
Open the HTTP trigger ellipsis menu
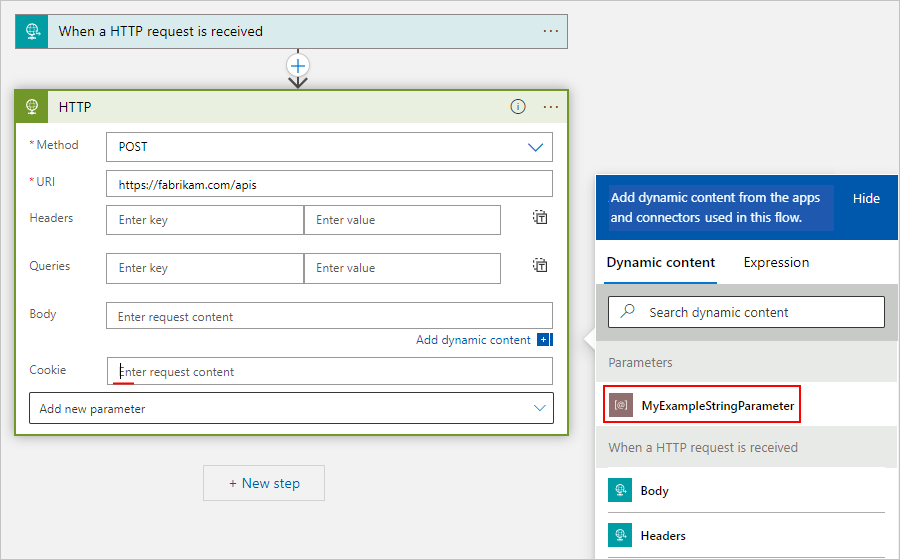pos(551,31)
